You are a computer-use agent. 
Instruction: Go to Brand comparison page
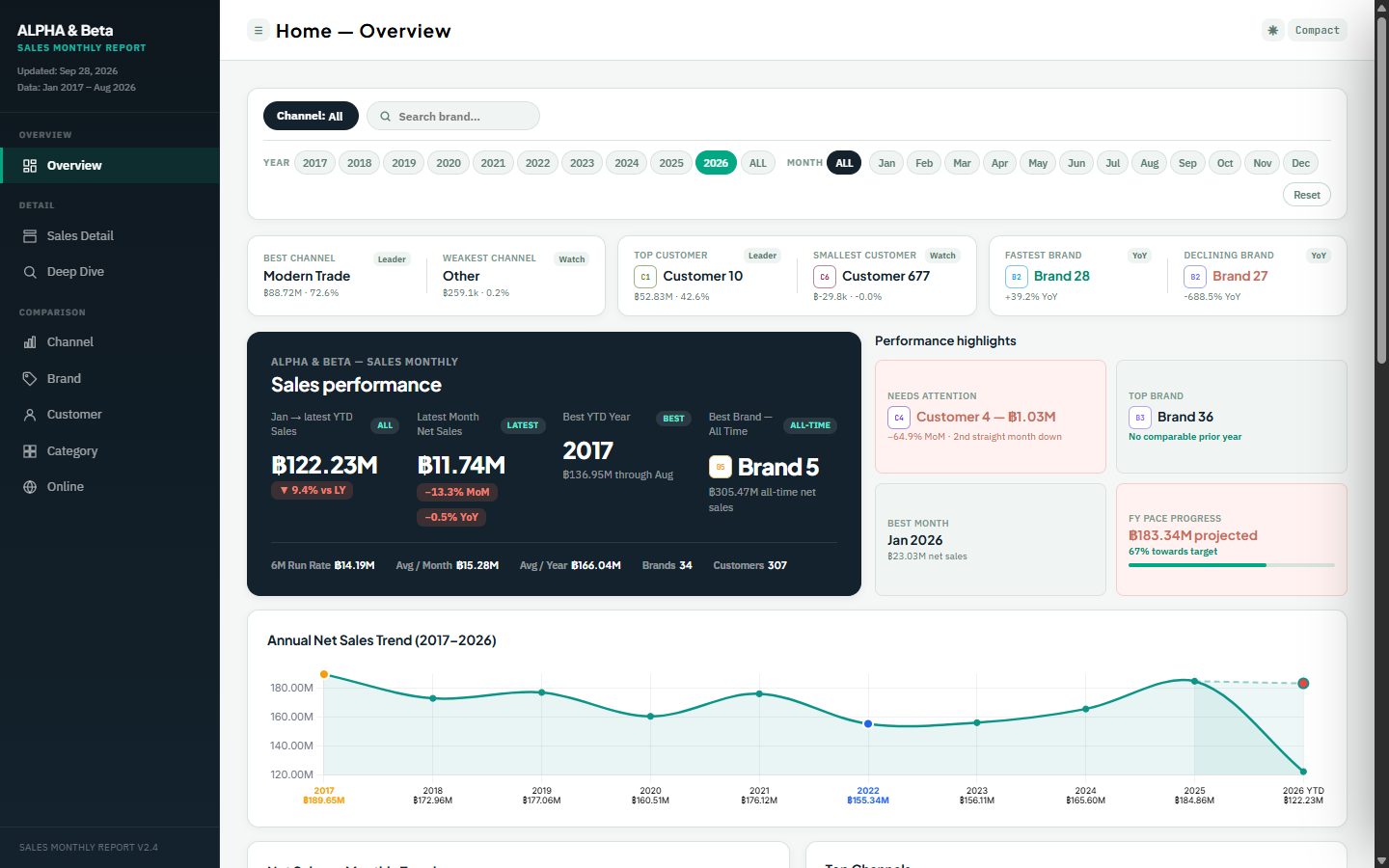[x=110, y=379]
